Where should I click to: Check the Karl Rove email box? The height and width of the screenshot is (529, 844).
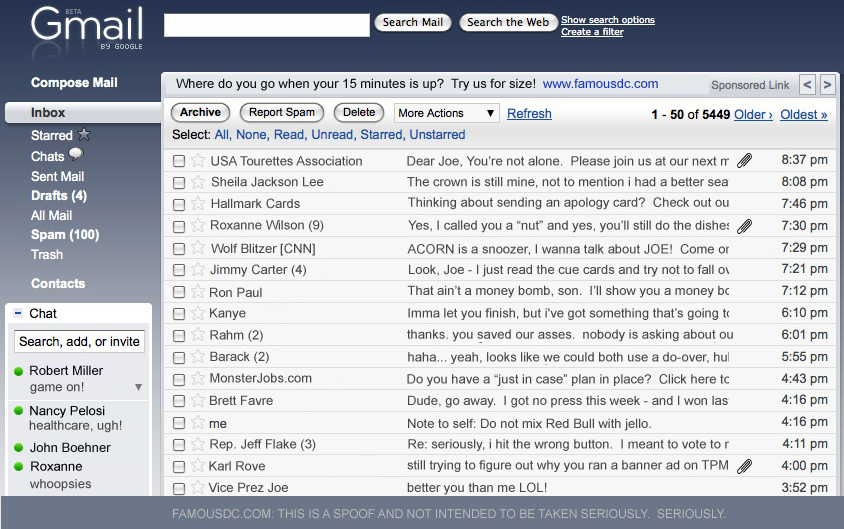click(x=179, y=467)
